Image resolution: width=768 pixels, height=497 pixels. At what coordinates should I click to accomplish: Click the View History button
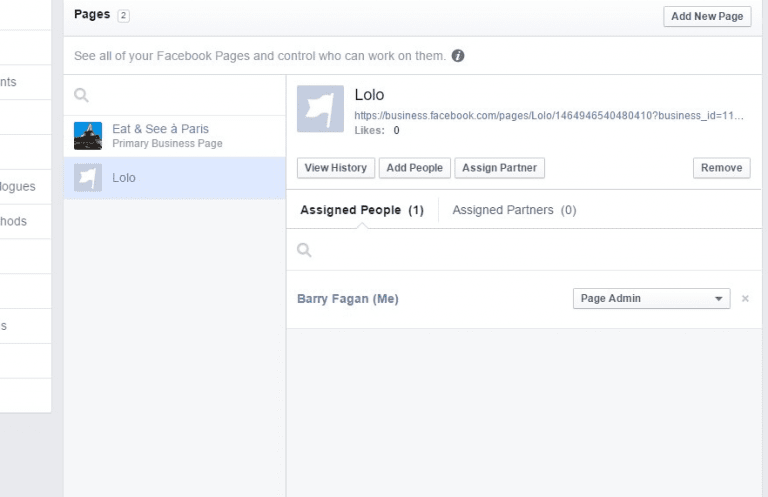(336, 168)
